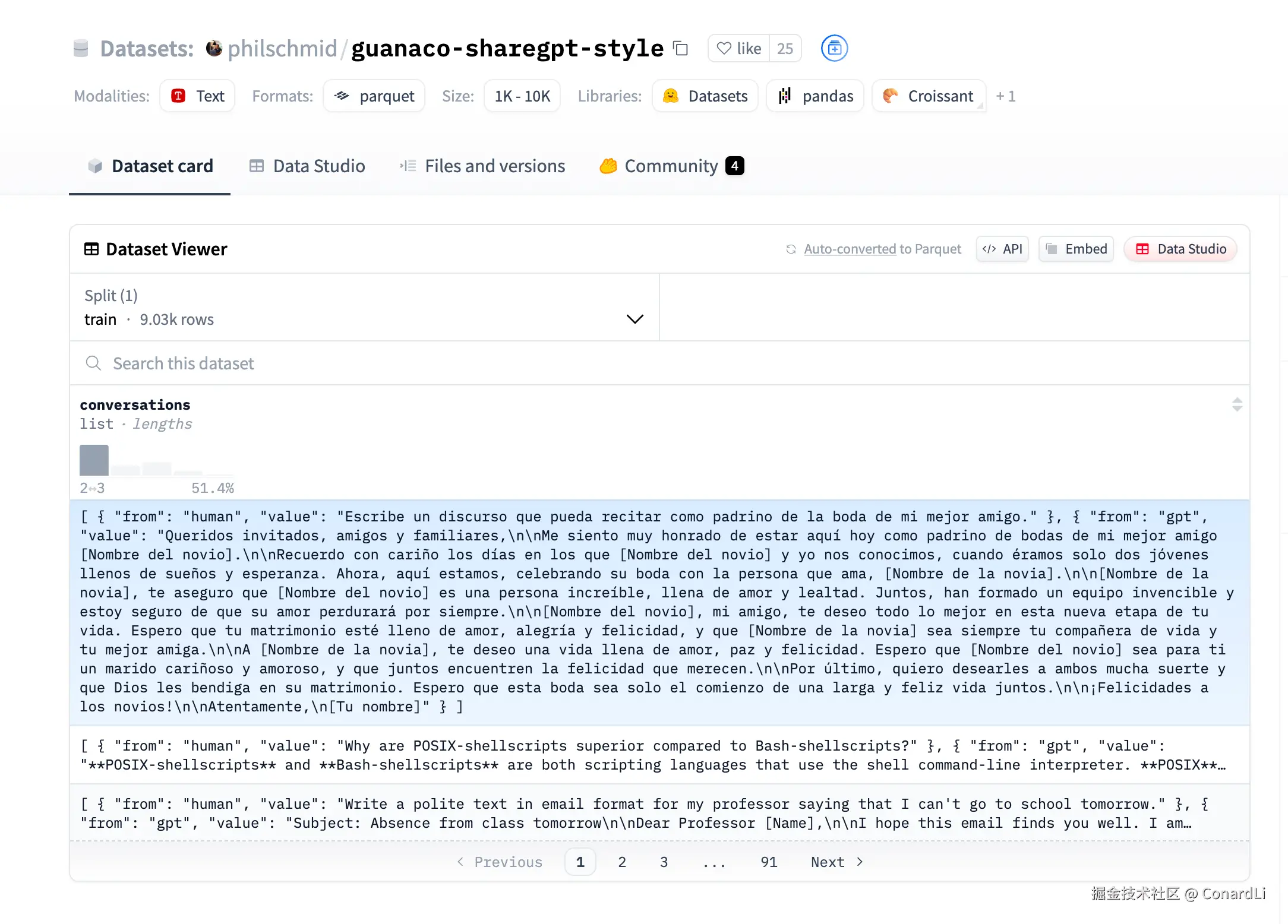Expand the train split dropdown

coord(634,319)
